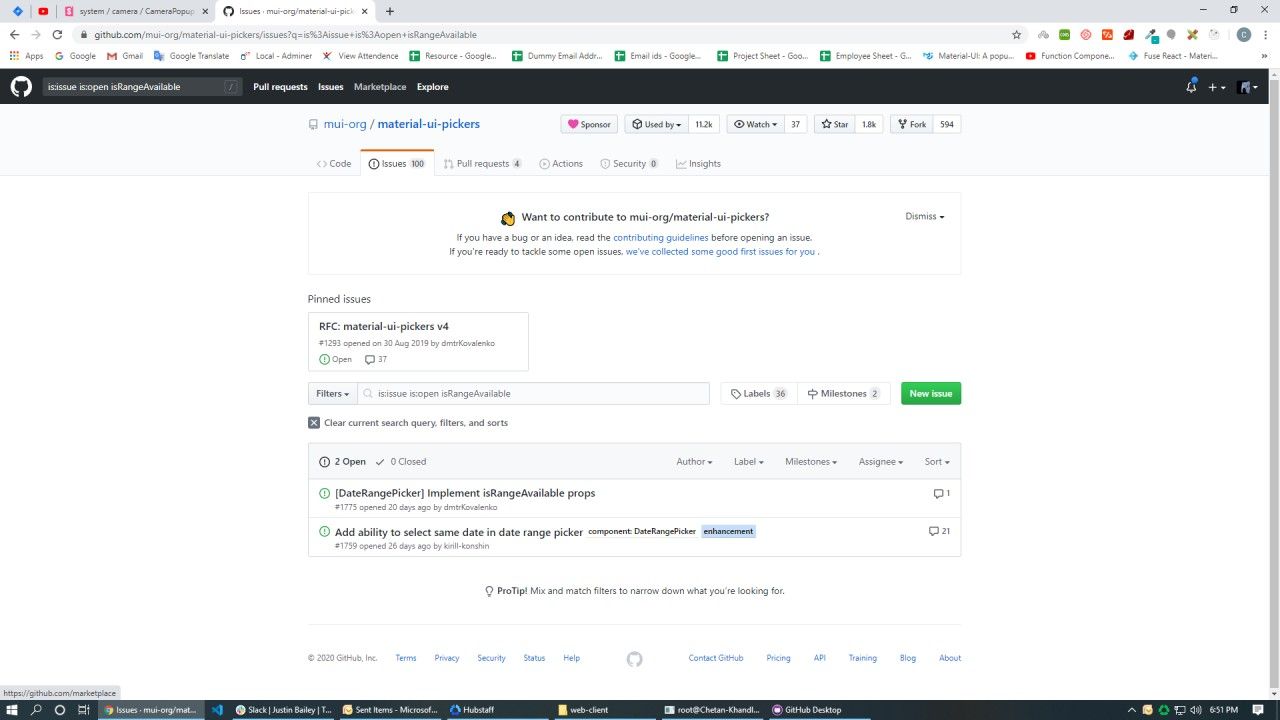Bookmark this page with the star icon

1016,34
